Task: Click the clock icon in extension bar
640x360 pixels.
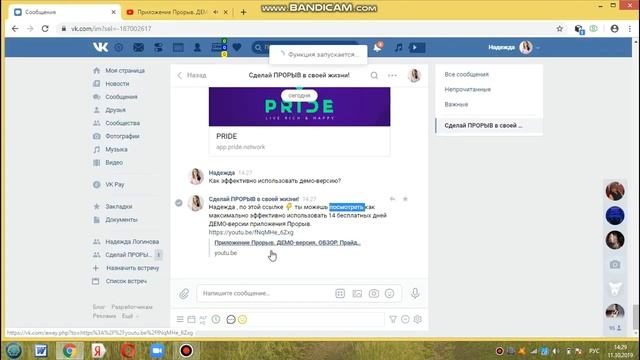Action: [216, 319]
